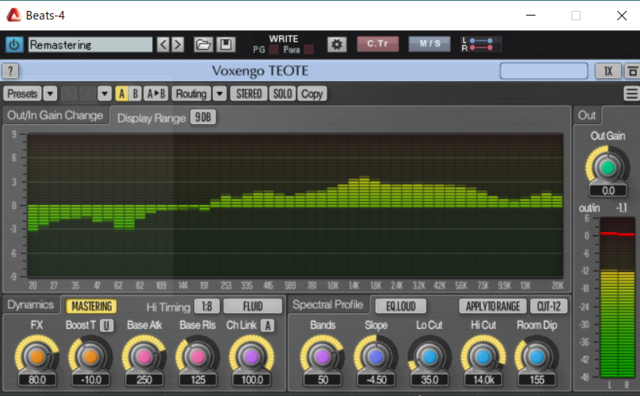
Task: Copy A state to B
Action: [x=156, y=94]
